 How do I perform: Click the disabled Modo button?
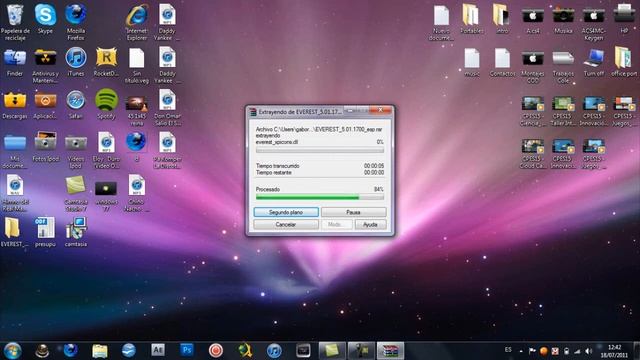pyautogui.click(x=337, y=224)
